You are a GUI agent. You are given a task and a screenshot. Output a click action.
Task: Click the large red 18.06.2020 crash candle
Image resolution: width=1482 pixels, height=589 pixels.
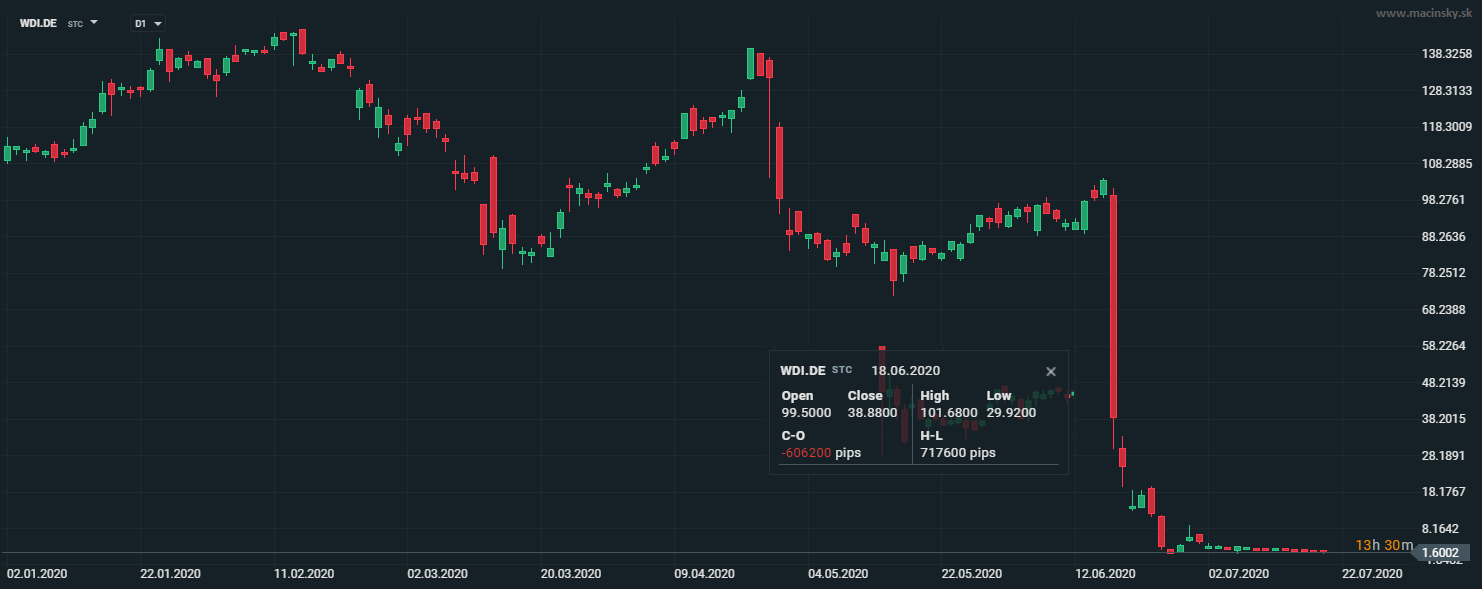pos(1113,300)
